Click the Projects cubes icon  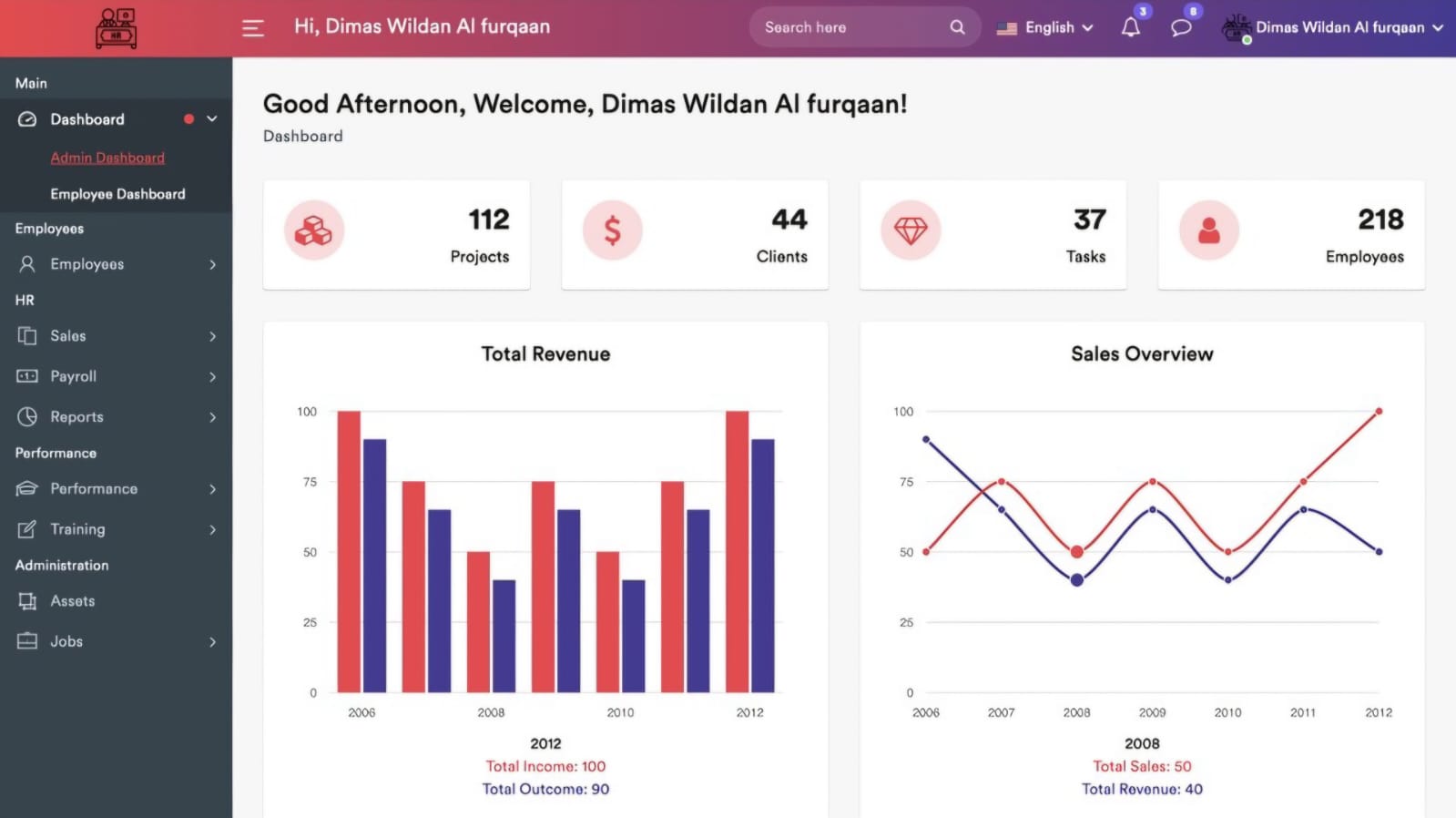coord(314,230)
